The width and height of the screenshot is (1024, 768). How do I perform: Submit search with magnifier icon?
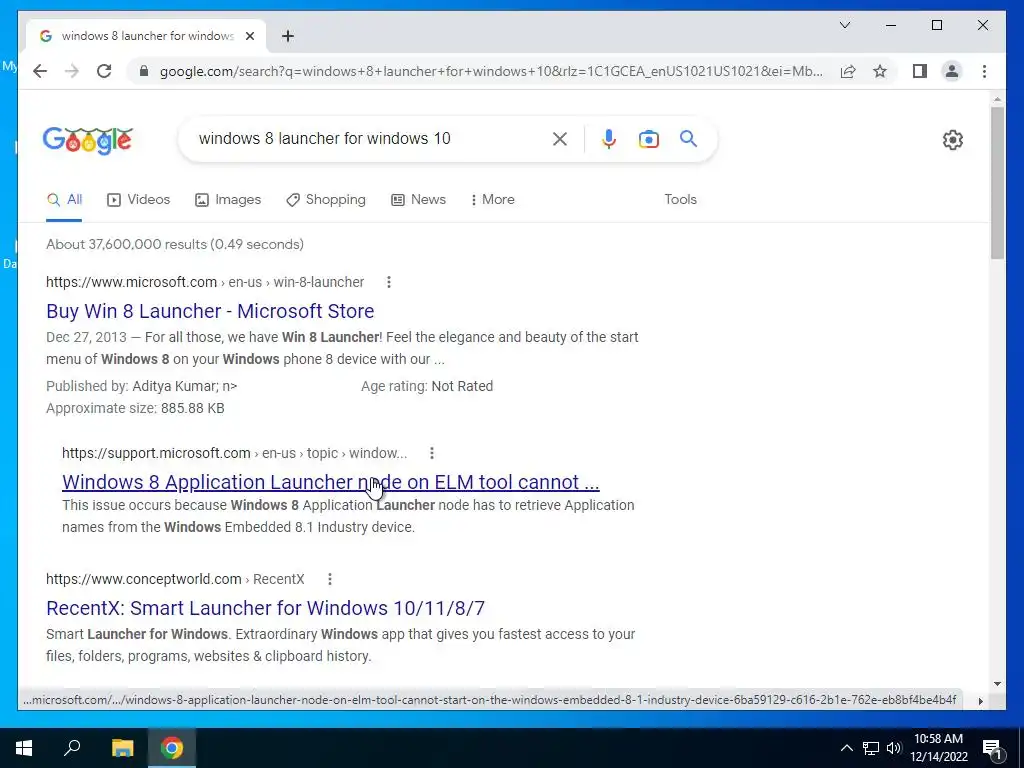tap(688, 138)
